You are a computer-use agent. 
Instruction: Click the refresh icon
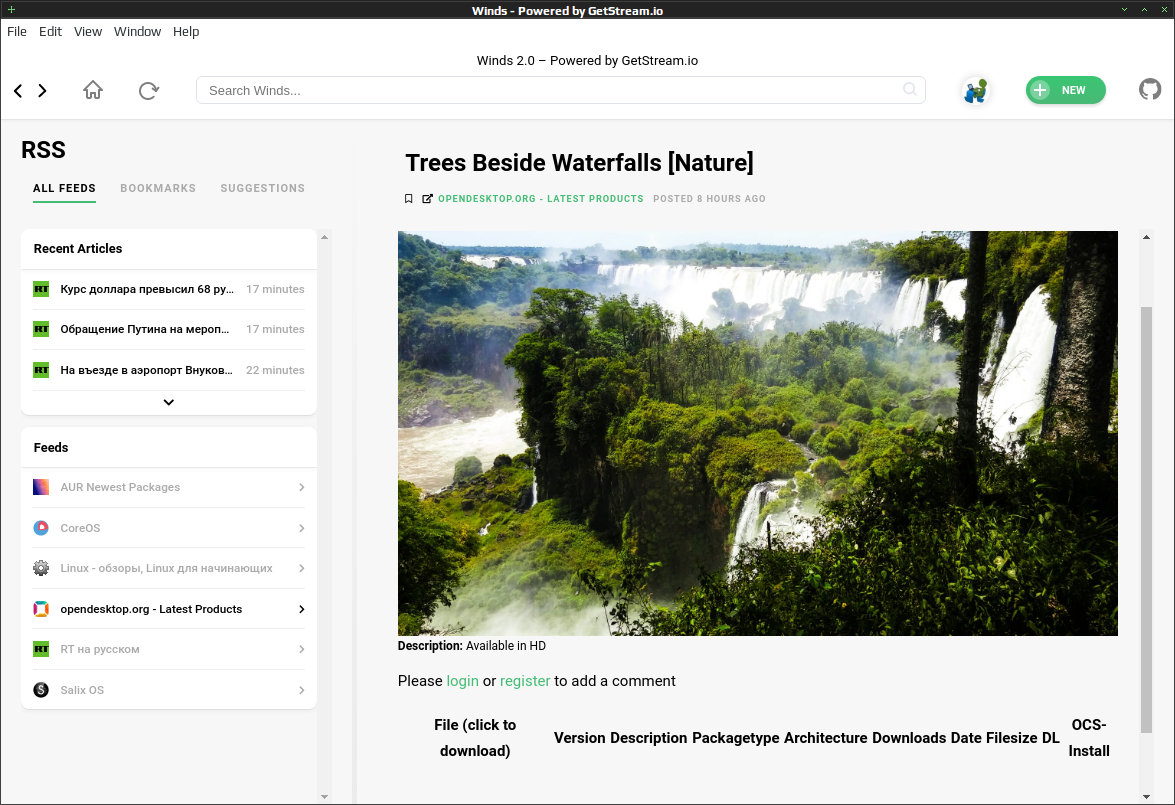pos(148,91)
